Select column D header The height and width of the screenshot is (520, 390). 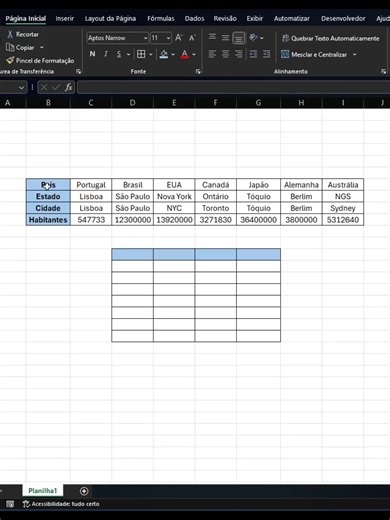click(x=132, y=103)
